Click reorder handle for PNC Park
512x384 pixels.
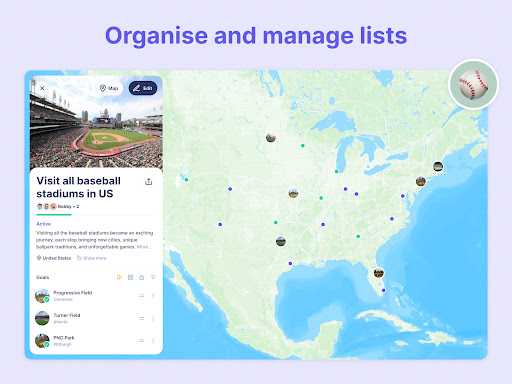142,341
